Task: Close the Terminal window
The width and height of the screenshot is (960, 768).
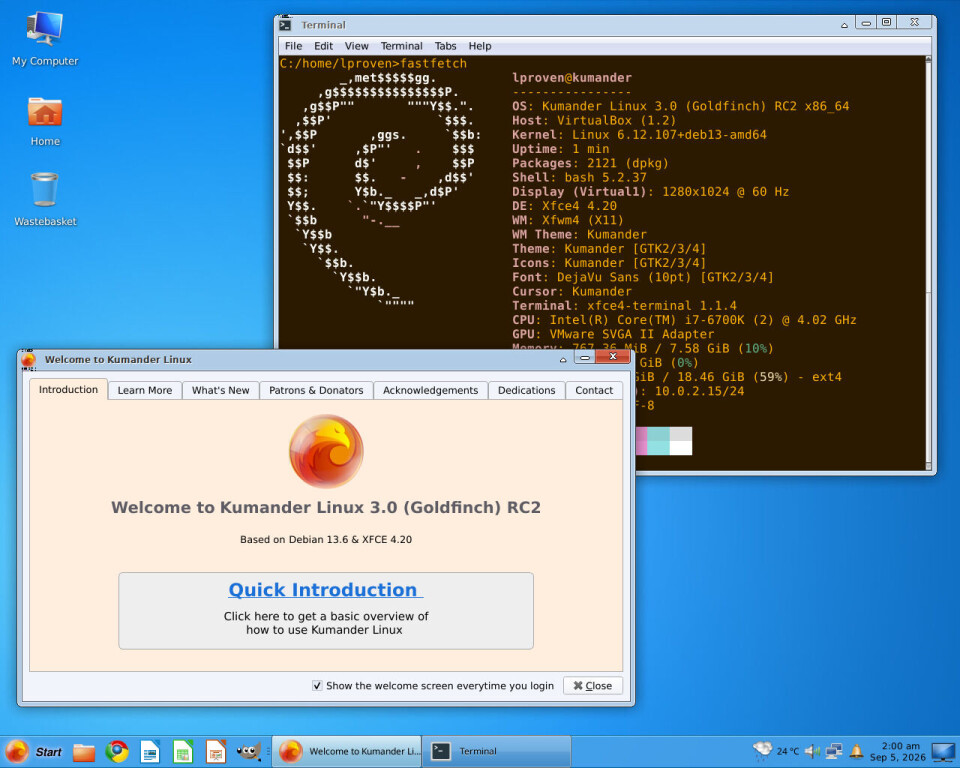Action: (914, 23)
